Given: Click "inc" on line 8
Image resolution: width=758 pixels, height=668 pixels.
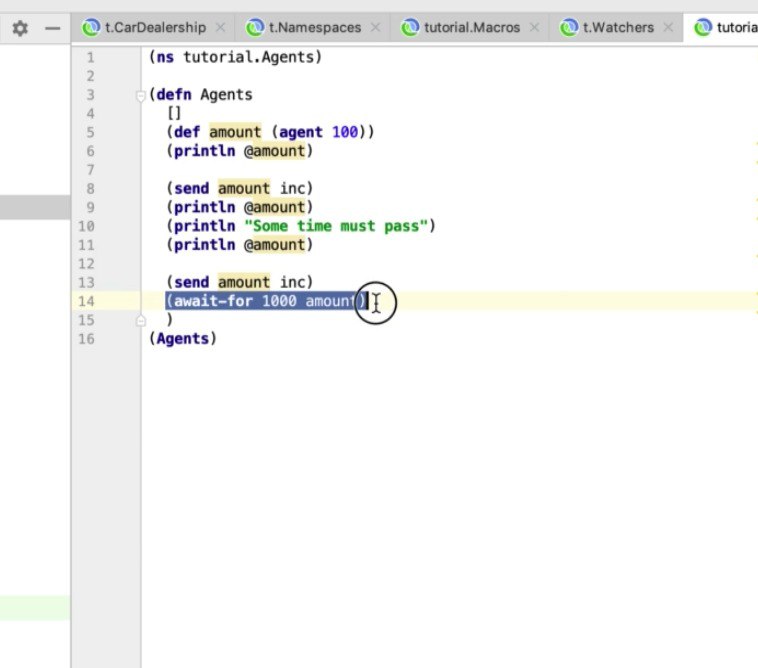Looking at the screenshot, I should (x=292, y=189).
